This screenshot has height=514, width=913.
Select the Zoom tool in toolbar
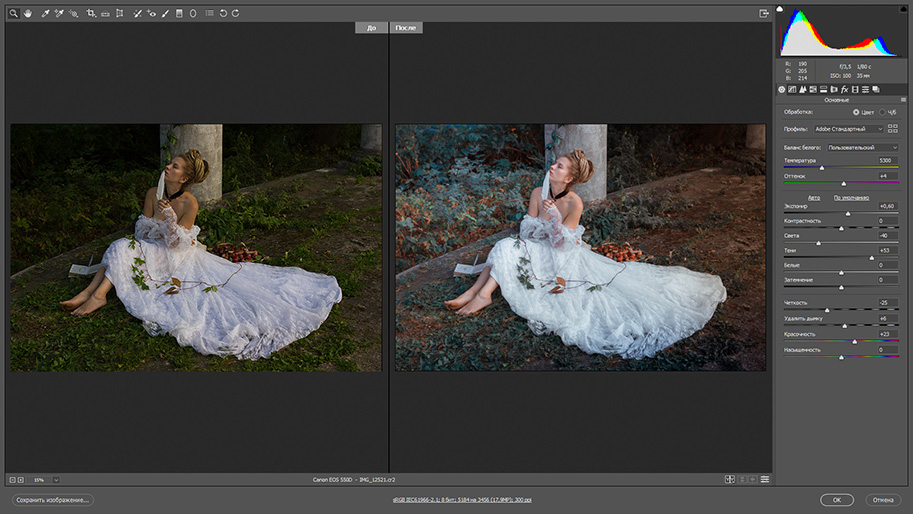click(x=14, y=13)
